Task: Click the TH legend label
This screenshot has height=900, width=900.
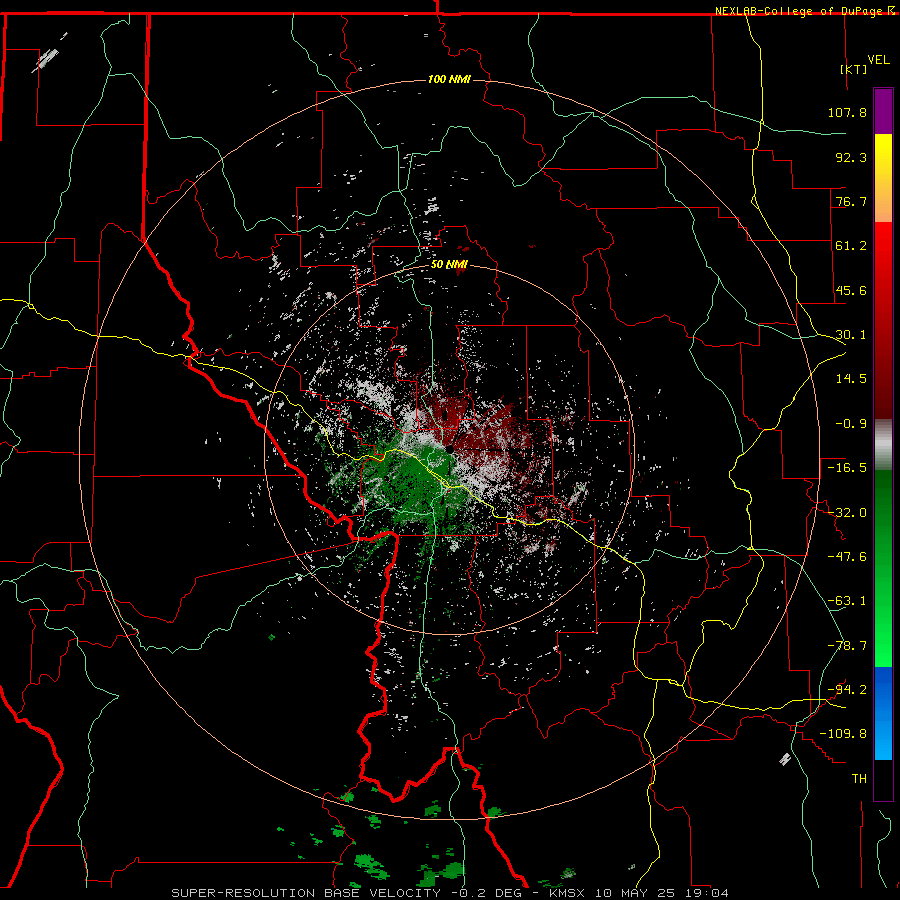Action: click(x=859, y=778)
